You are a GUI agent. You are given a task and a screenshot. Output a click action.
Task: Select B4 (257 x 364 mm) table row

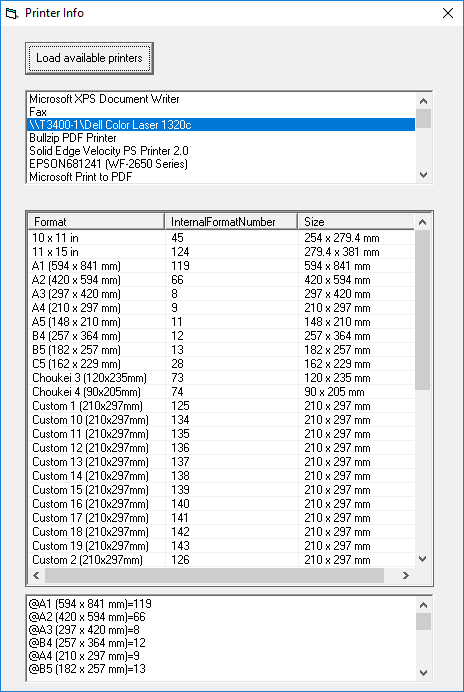(222, 336)
